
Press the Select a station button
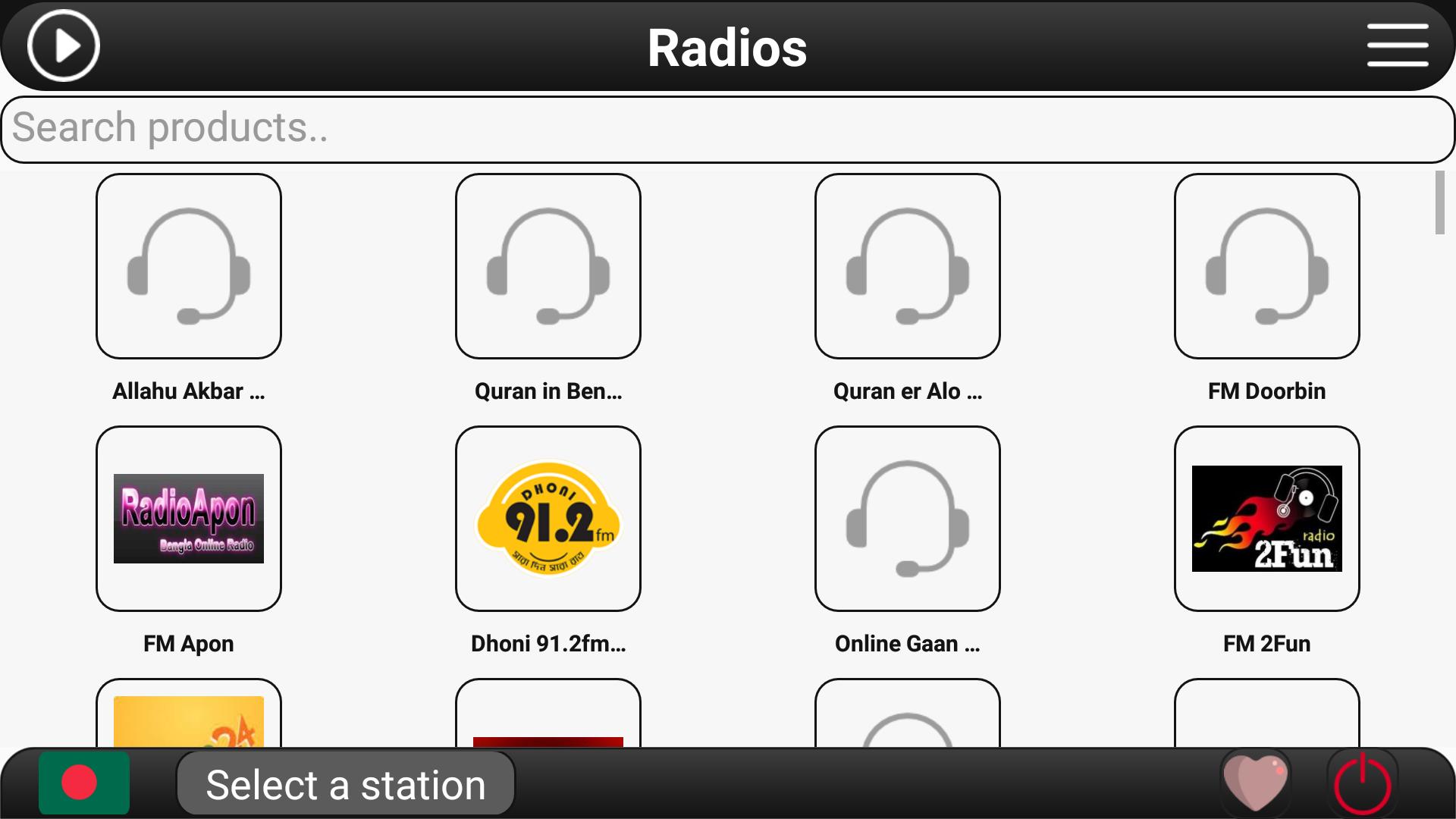coord(345,784)
